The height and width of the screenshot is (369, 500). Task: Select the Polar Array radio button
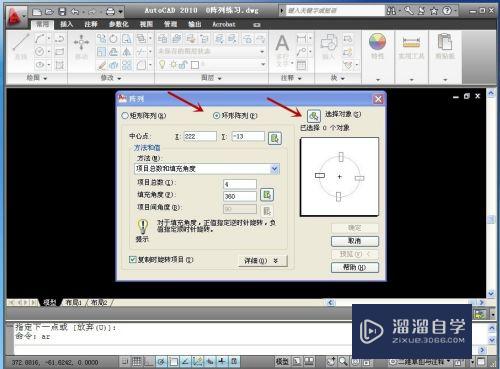coord(216,116)
